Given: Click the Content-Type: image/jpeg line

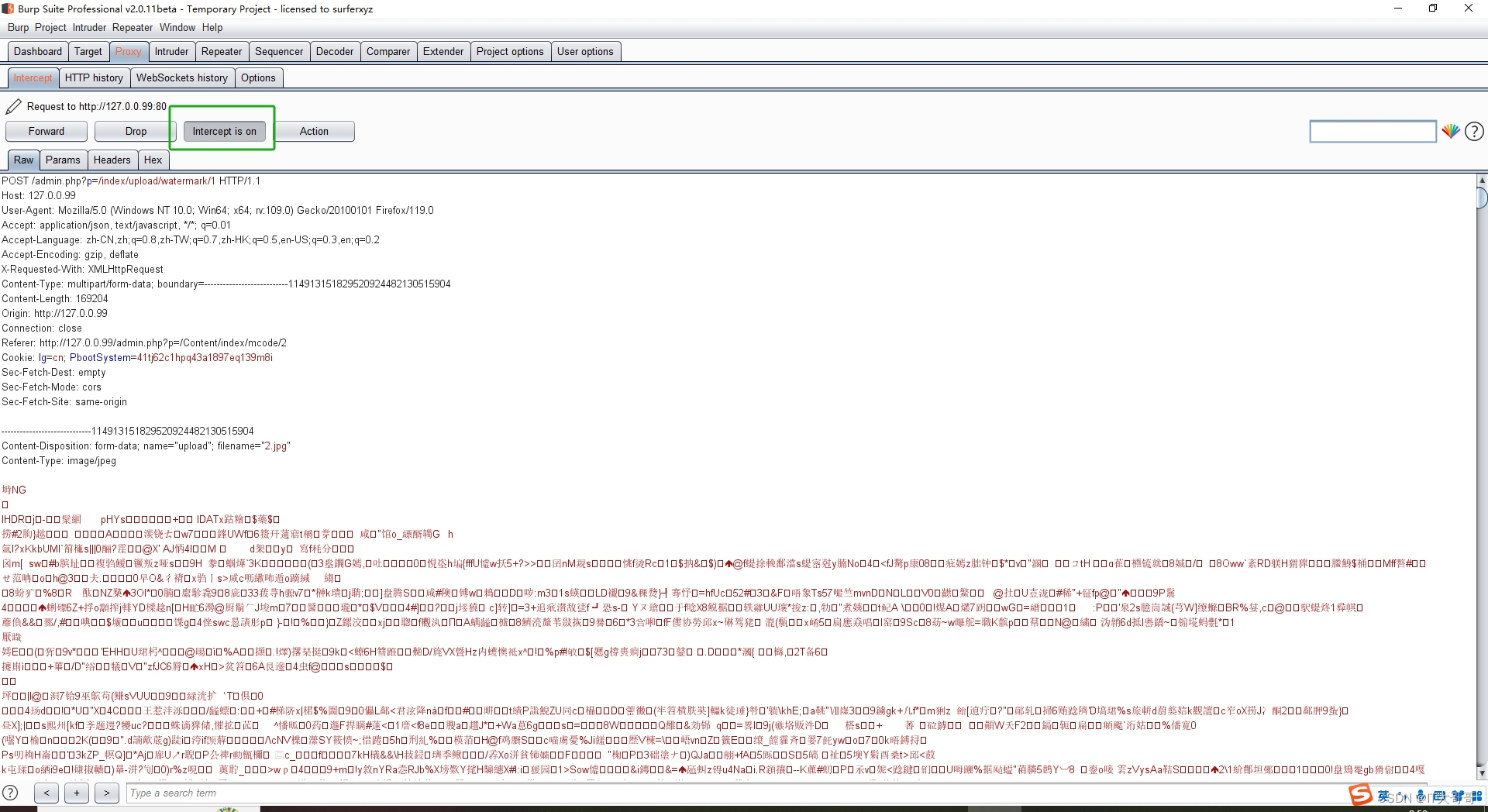Looking at the screenshot, I should [x=59, y=460].
